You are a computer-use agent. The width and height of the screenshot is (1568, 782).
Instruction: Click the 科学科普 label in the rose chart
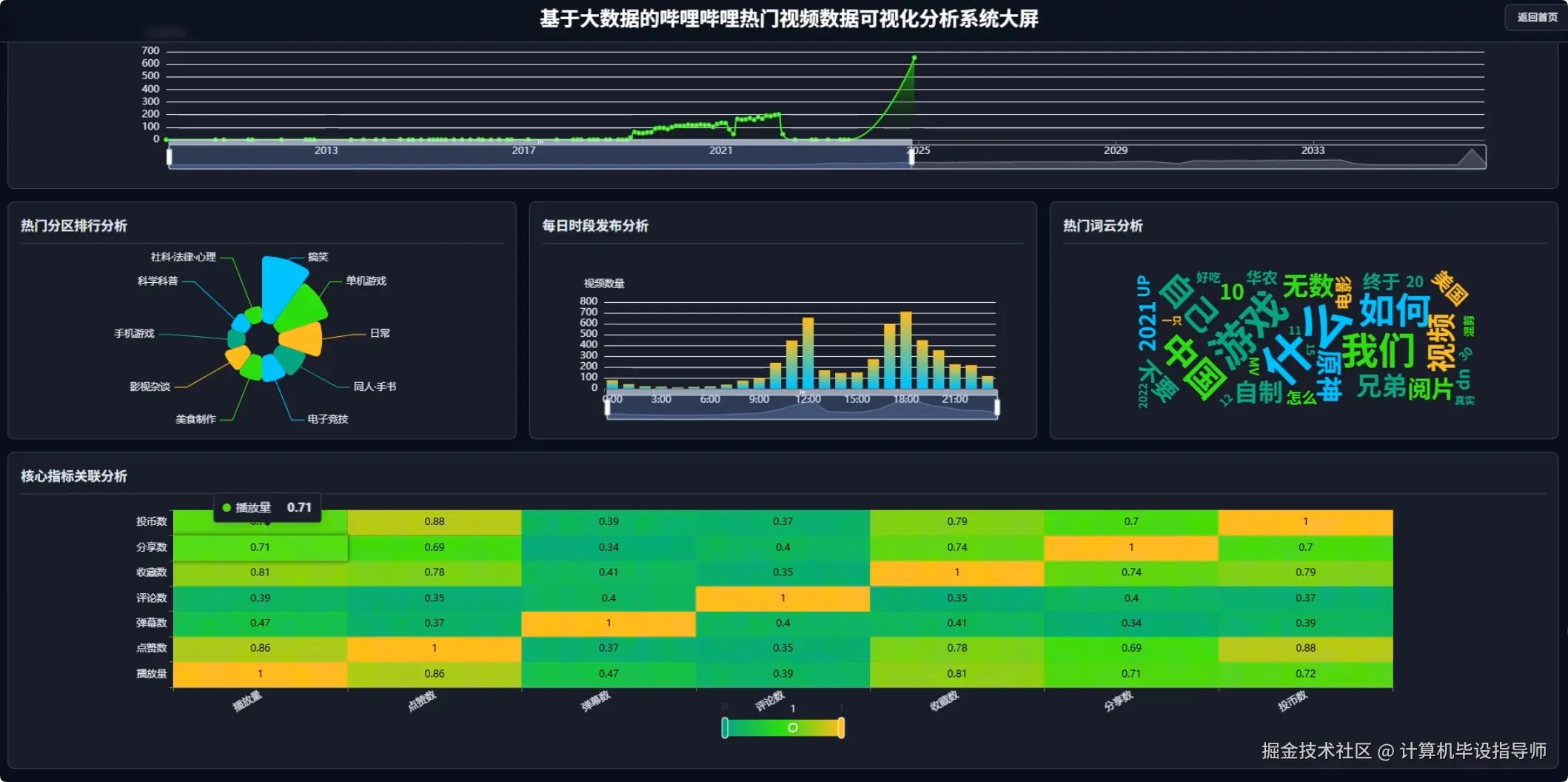pos(158,281)
